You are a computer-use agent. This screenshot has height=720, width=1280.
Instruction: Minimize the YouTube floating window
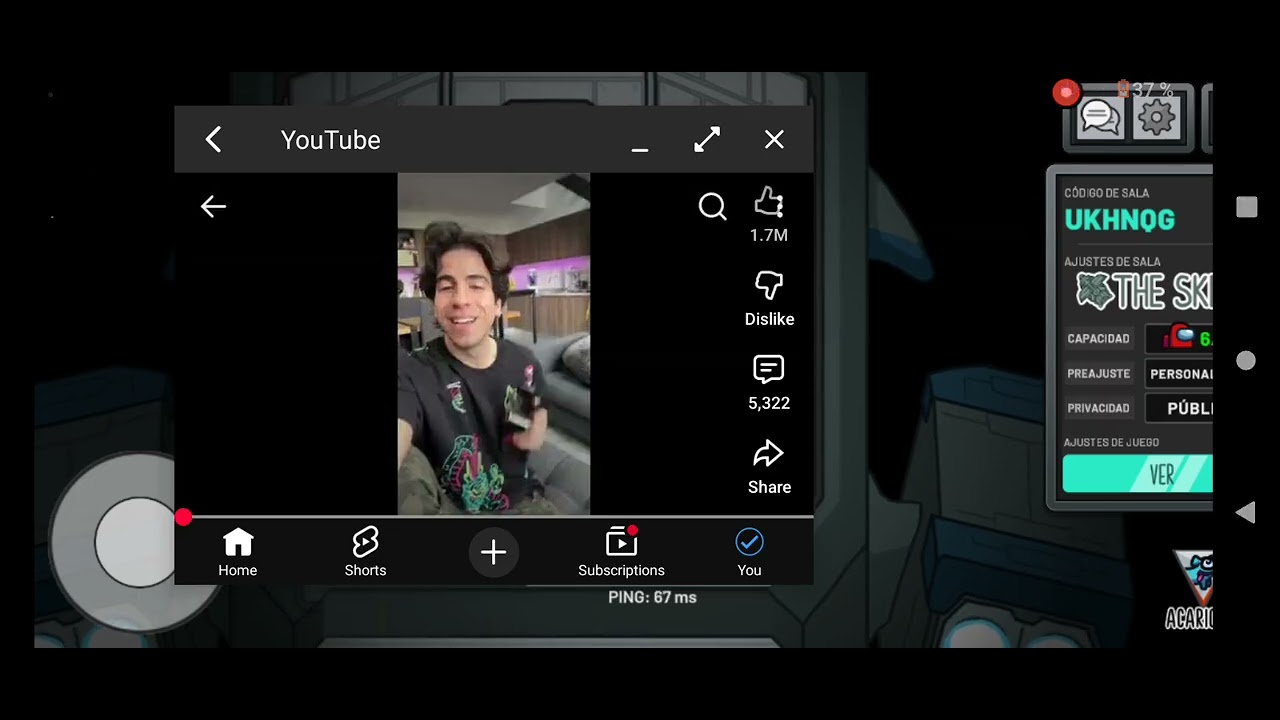(640, 149)
